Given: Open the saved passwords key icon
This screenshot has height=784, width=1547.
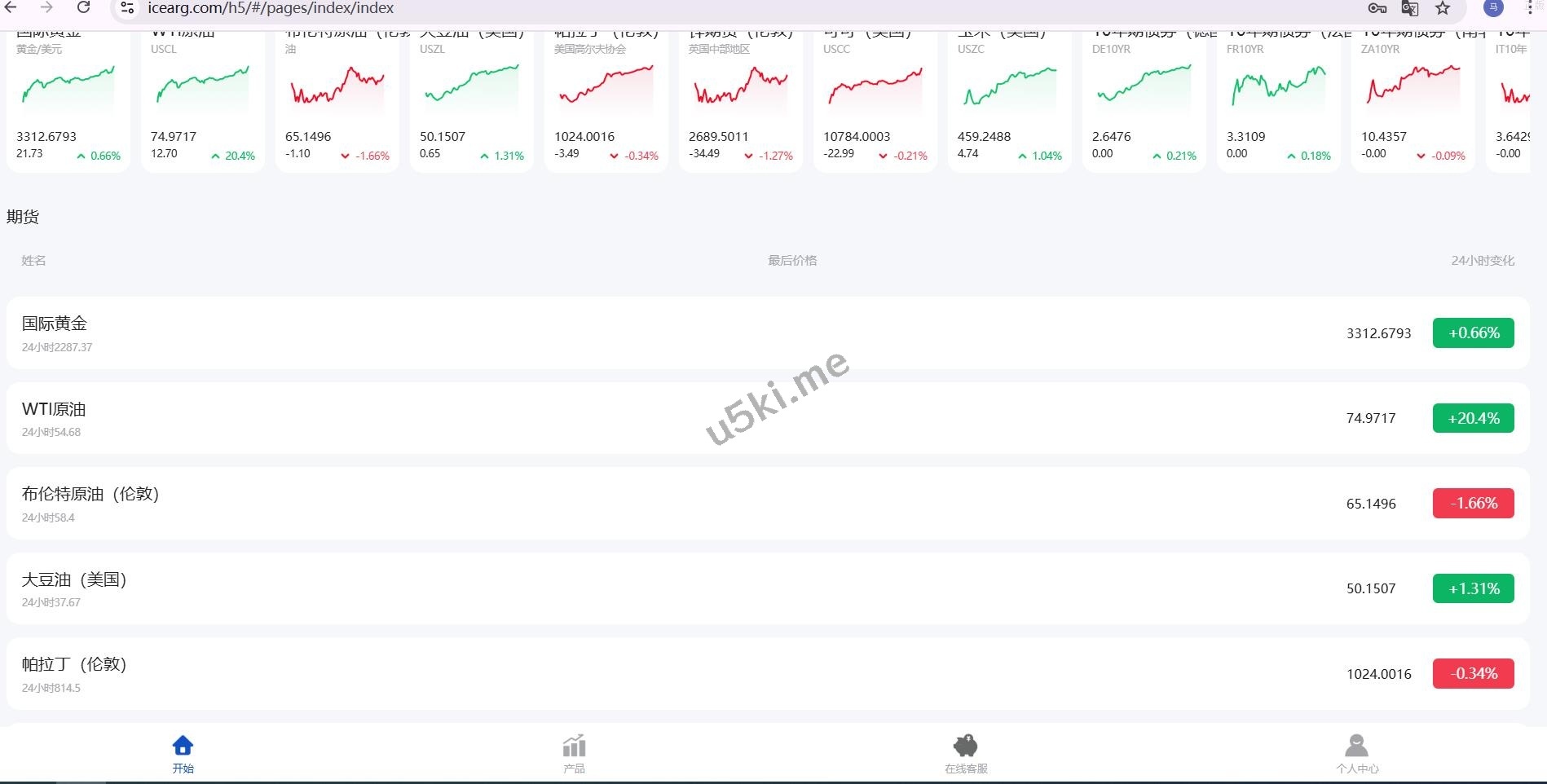Looking at the screenshot, I should click(1377, 8).
